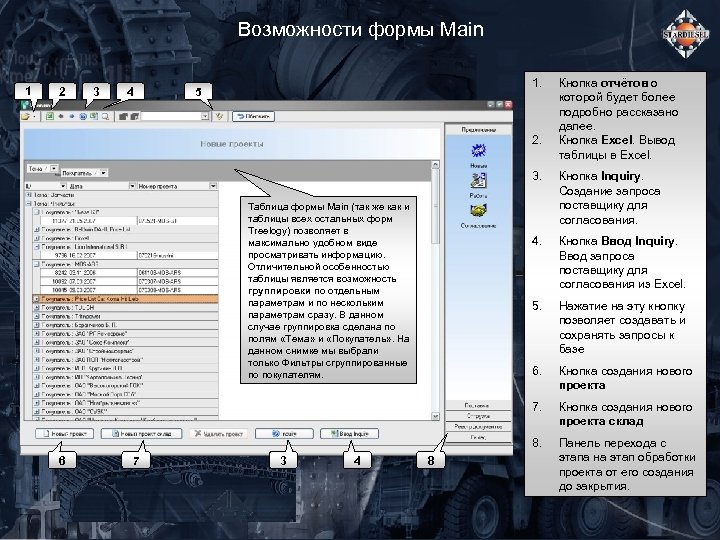Select the Новые icon in side panel
The image size is (720, 540).
[479, 152]
